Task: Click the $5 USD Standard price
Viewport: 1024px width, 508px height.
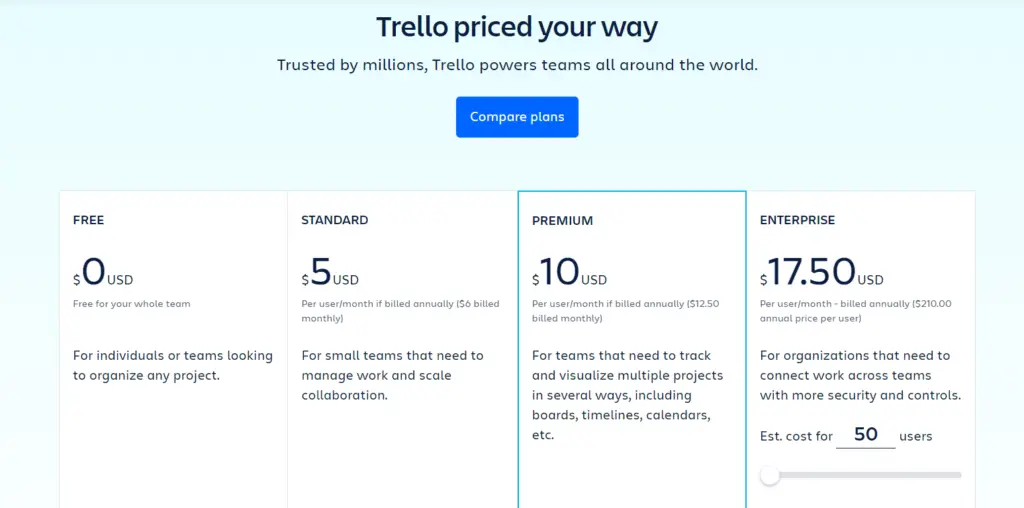Action: point(330,272)
